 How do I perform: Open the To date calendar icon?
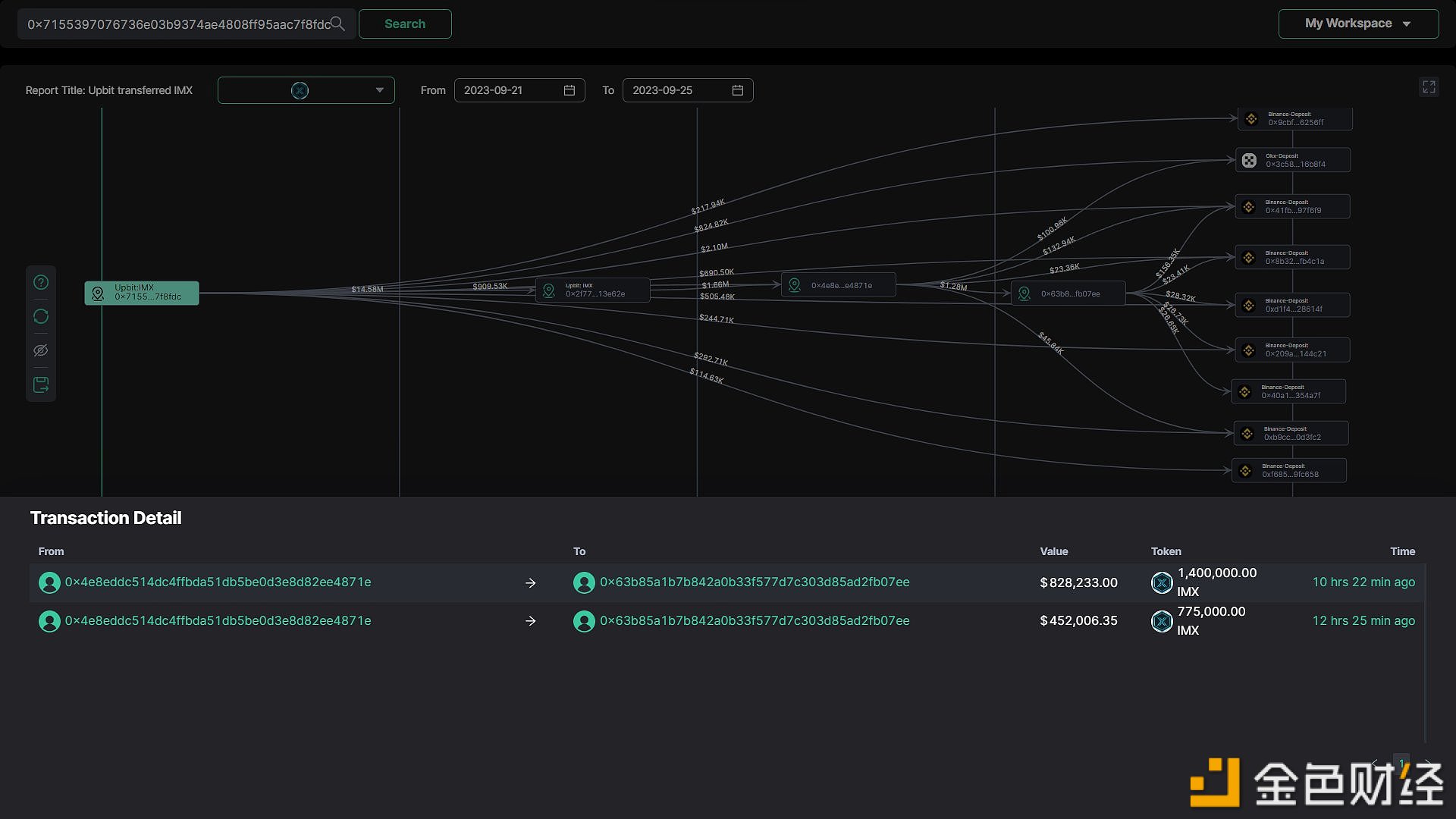click(737, 90)
